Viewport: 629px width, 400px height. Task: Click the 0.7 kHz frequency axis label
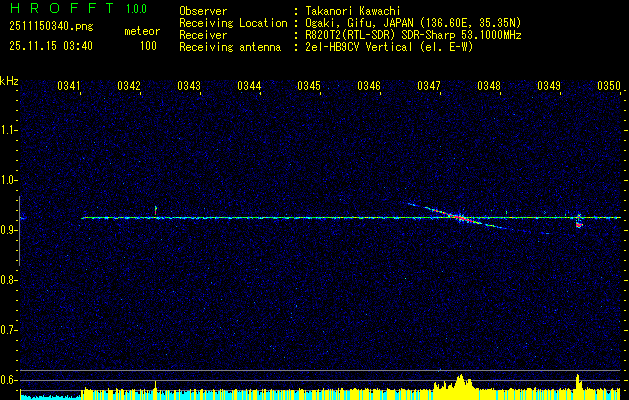tap(8, 330)
